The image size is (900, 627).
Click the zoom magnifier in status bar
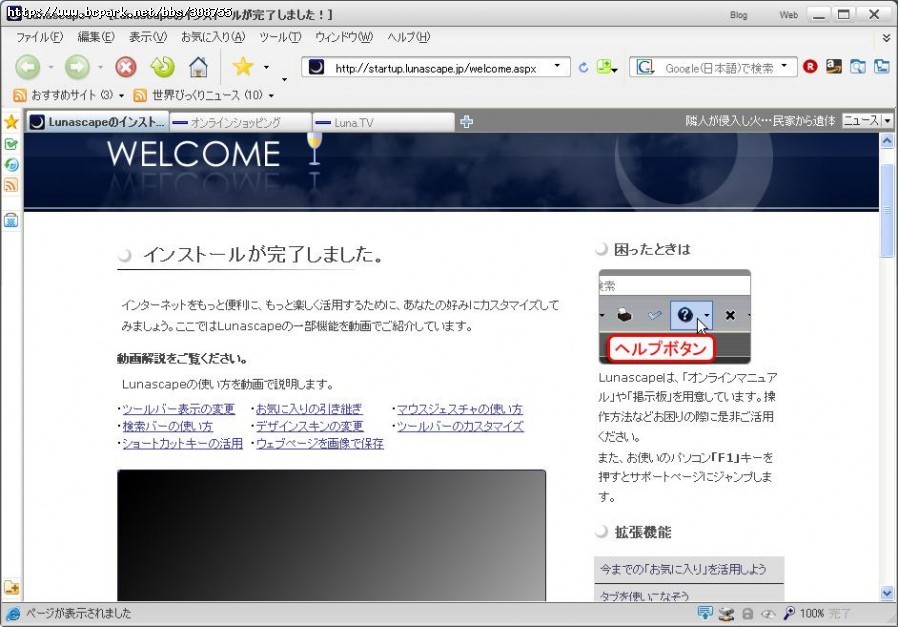point(789,613)
